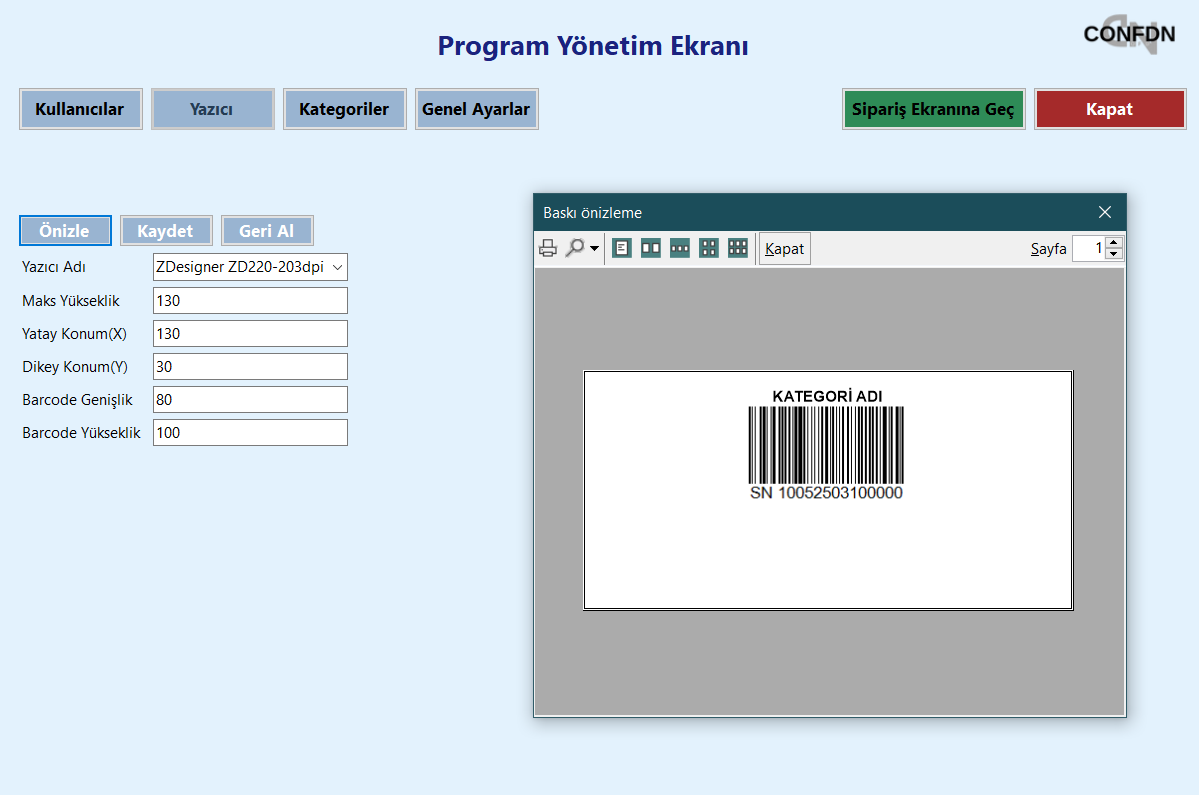Screen dimensions: 1199x795
Task: Click Sipariş Ekranına Geç
Action: [x=933, y=109]
